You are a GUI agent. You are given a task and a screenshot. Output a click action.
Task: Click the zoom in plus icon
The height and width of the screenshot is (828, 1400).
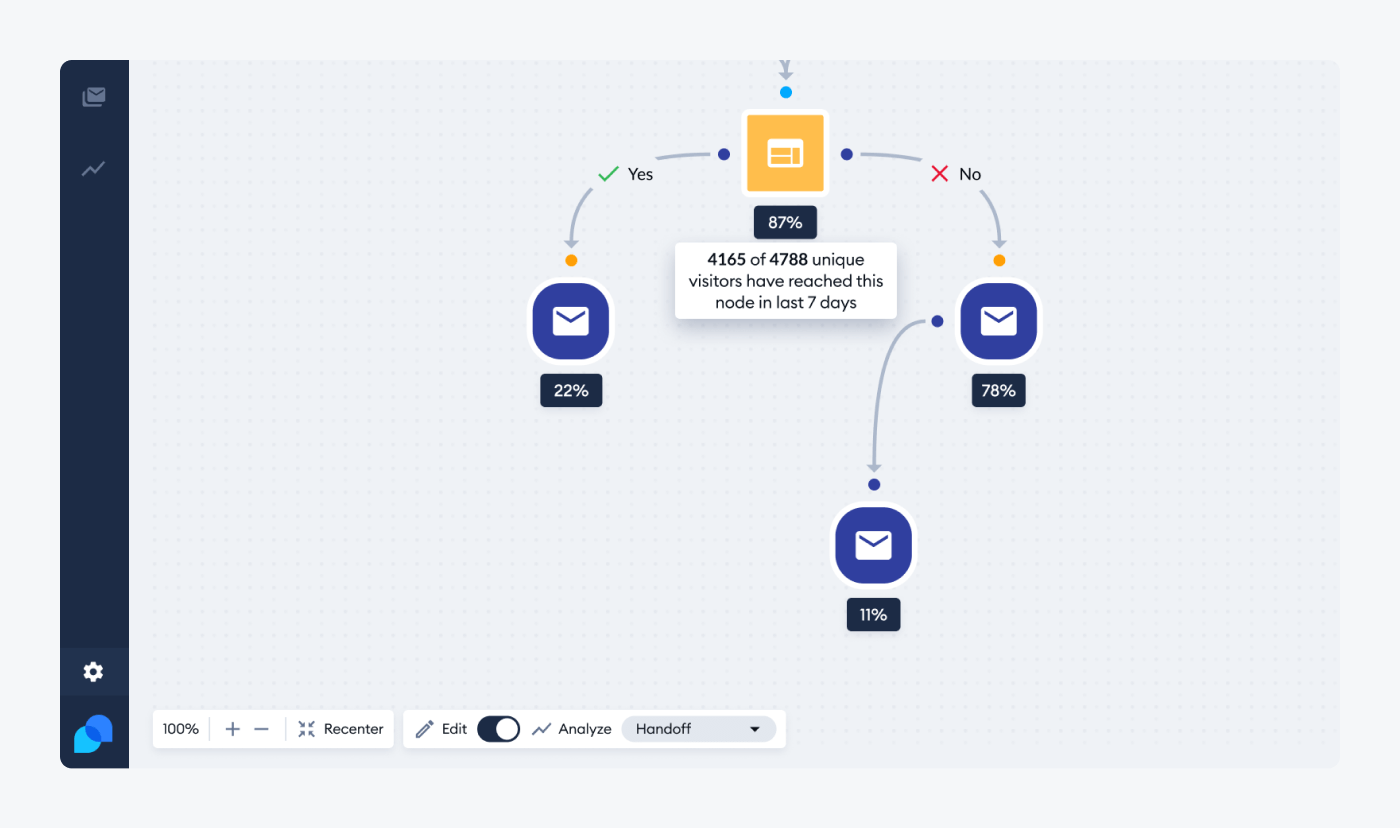coord(233,729)
